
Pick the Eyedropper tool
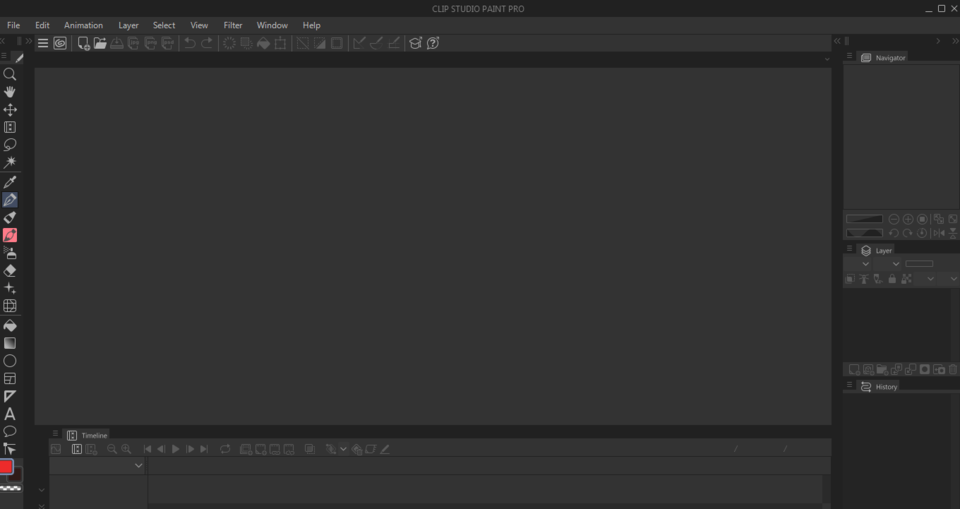click(10, 182)
